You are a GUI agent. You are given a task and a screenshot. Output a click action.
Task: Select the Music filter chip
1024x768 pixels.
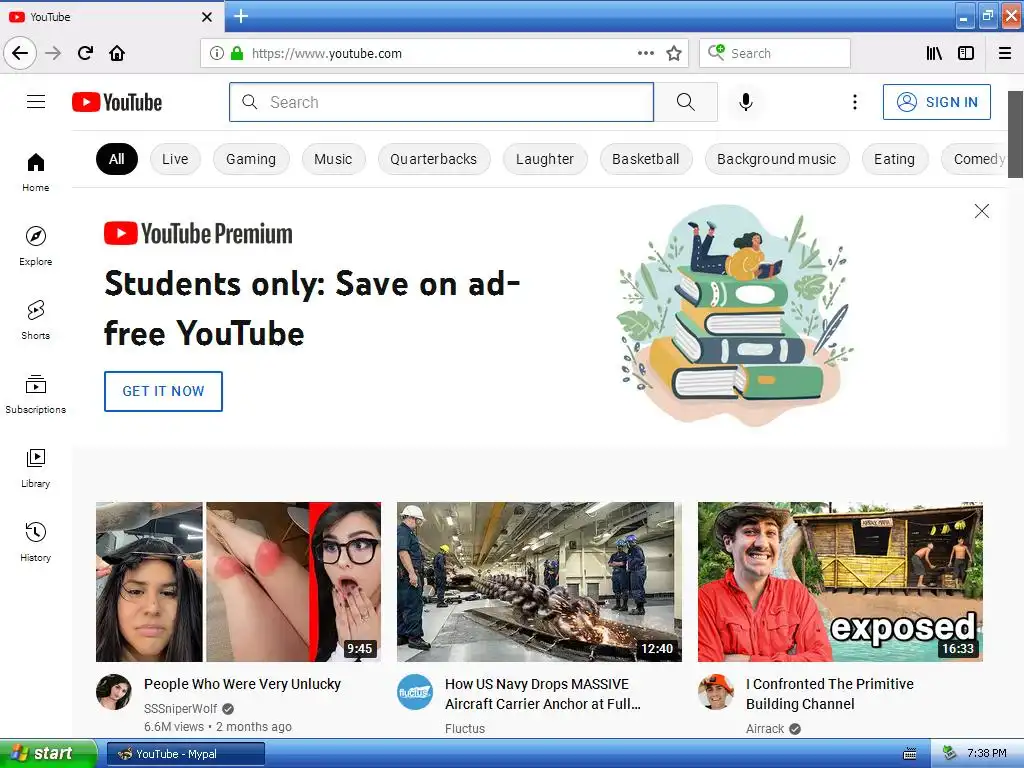tap(333, 159)
